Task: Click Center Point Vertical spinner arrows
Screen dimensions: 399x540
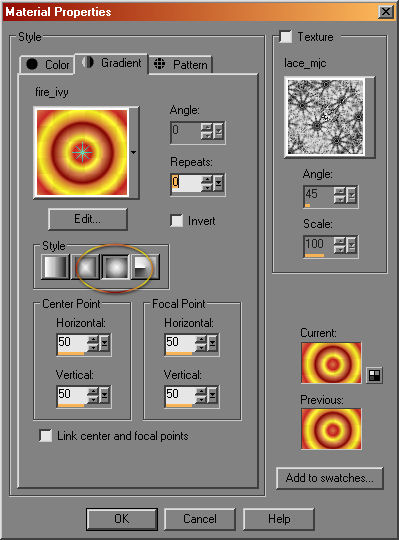Action: (93, 395)
